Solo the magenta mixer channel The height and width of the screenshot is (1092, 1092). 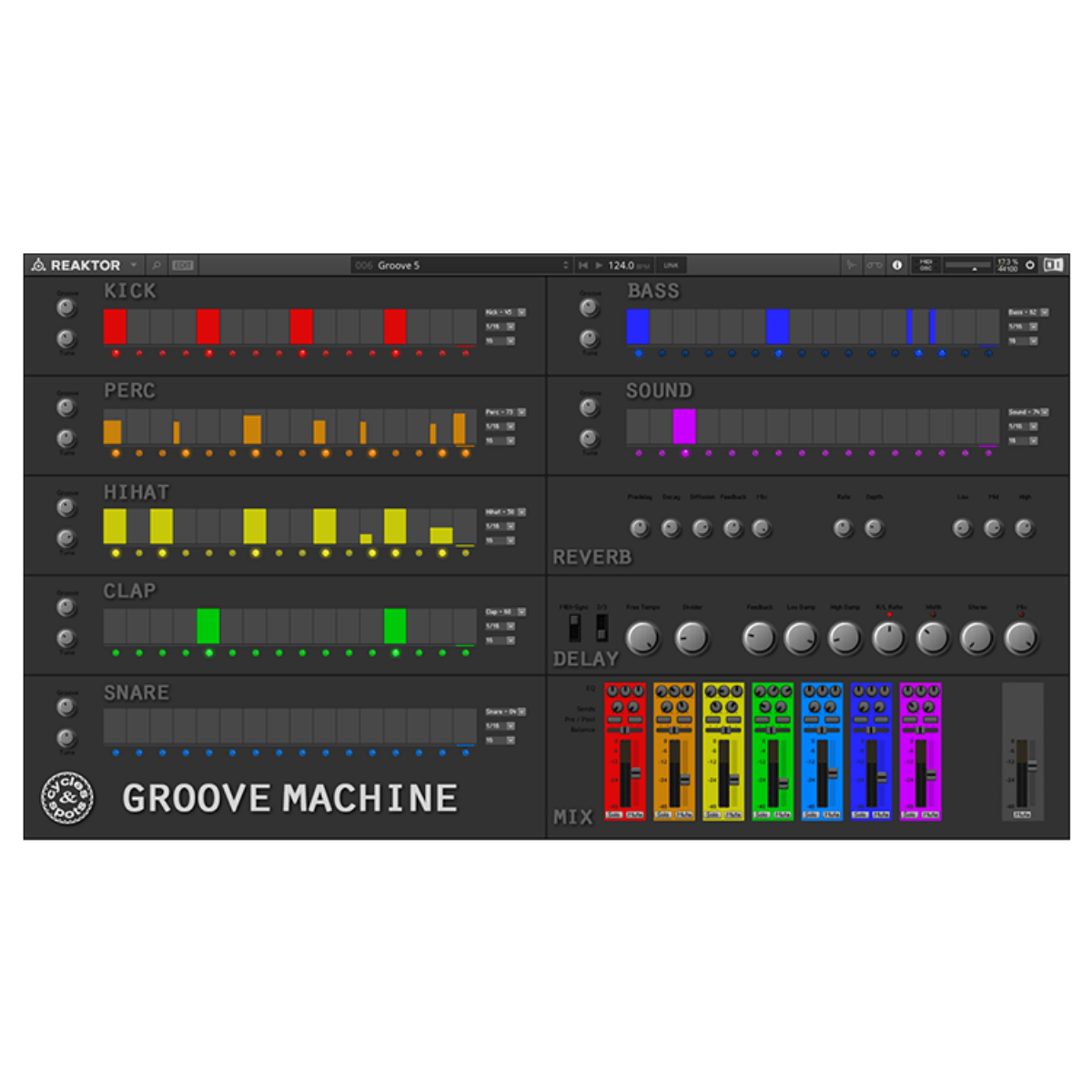click(x=909, y=814)
